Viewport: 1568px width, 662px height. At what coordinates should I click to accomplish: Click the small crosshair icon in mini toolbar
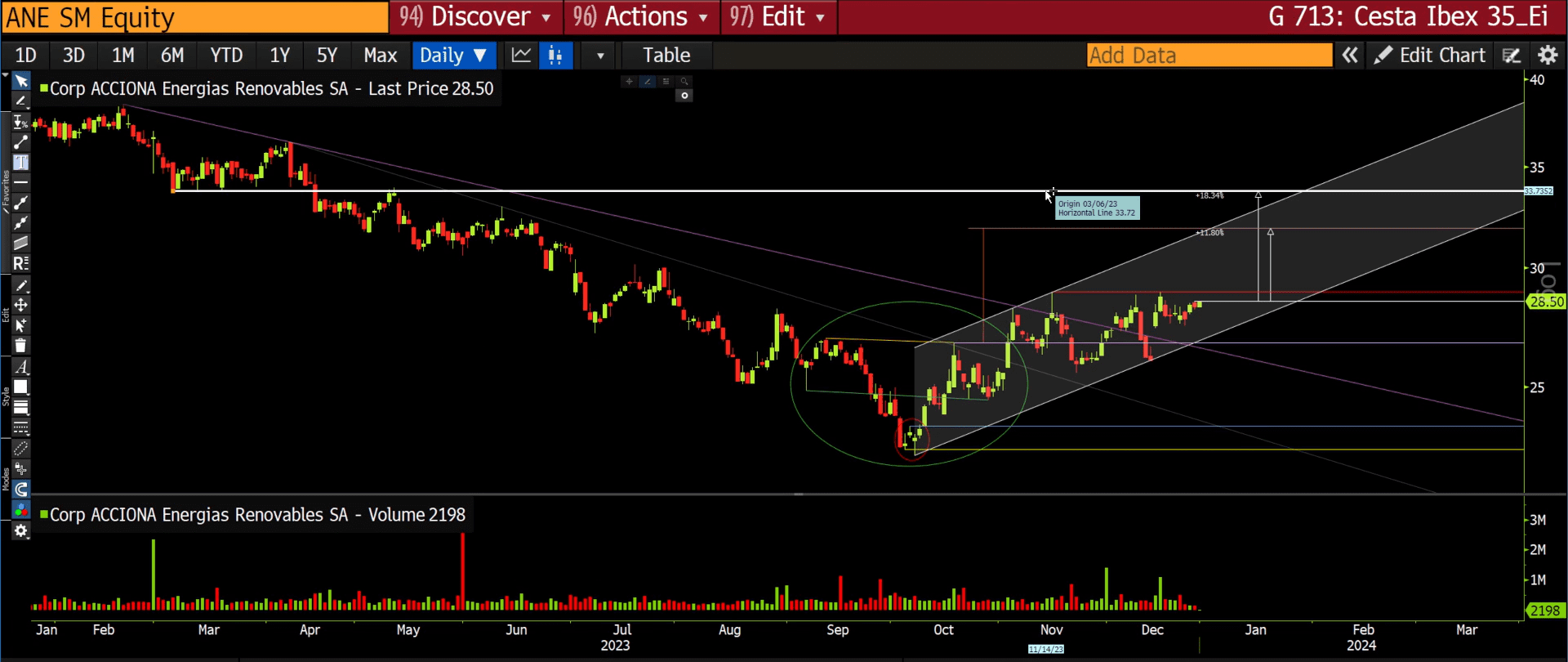(629, 81)
